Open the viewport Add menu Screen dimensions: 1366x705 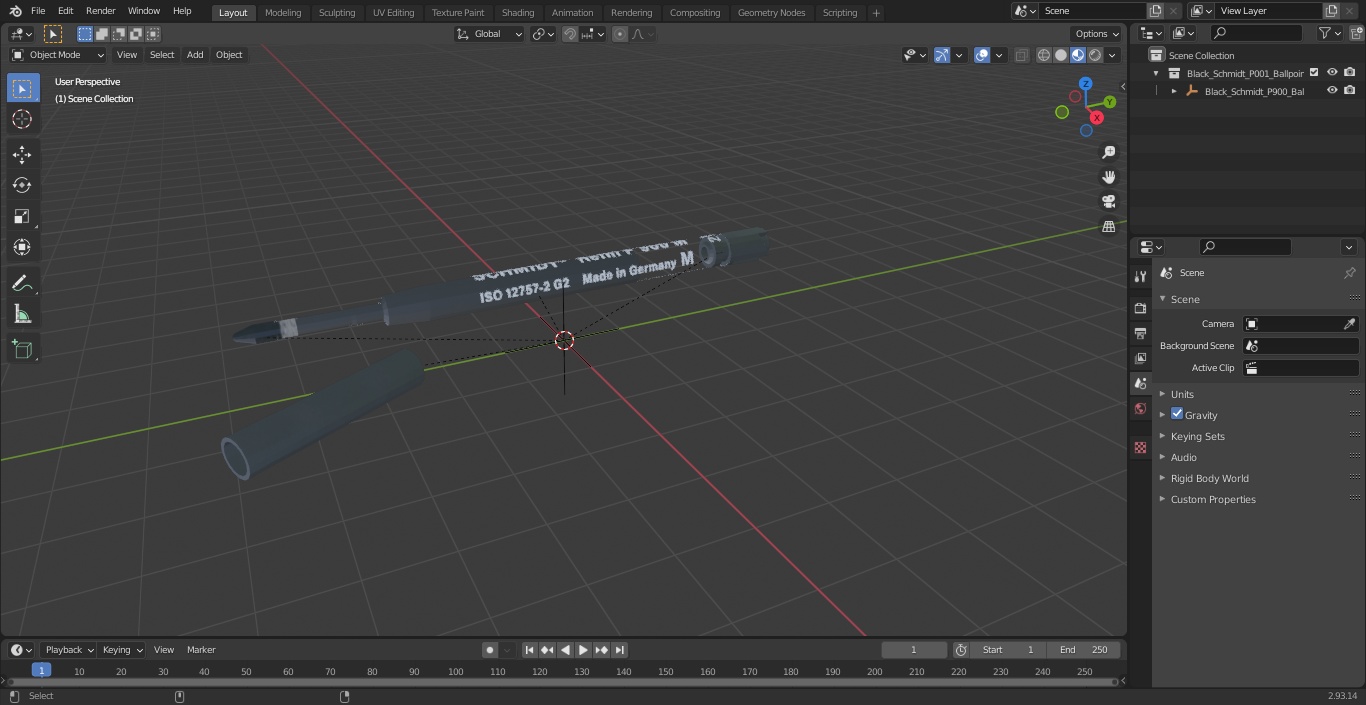click(195, 55)
